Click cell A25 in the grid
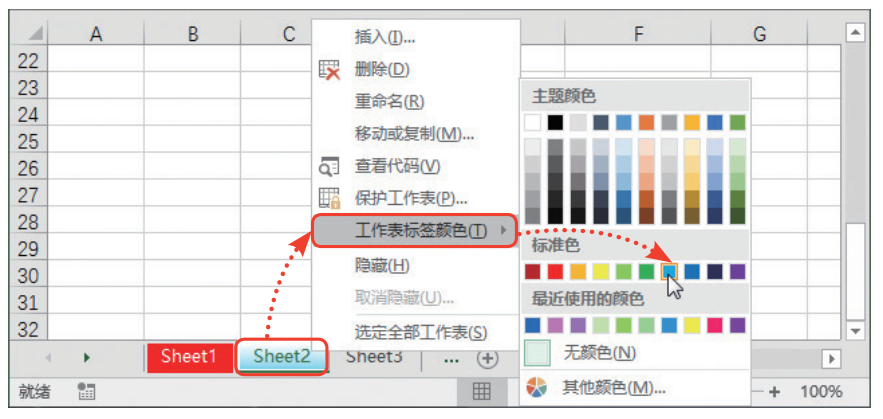 pyautogui.click(x=96, y=141)
